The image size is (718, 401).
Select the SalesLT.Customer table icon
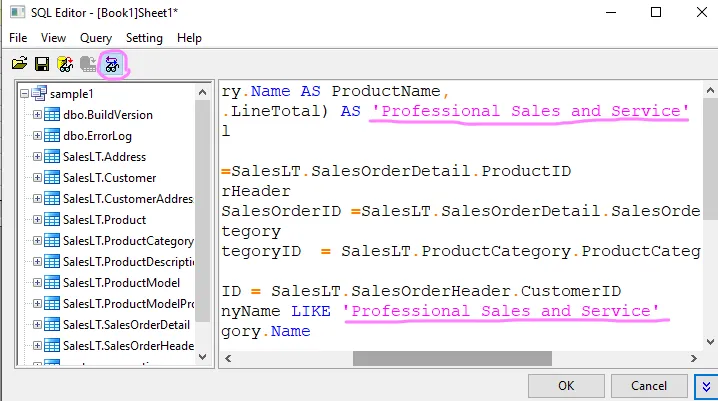(x=52, y=178)
